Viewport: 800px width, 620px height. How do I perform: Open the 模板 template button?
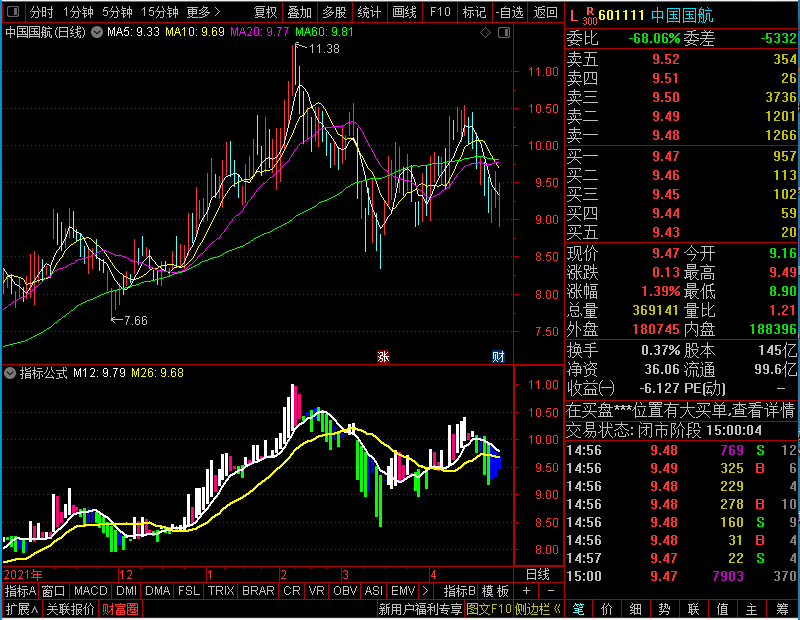(x=495, y=591)
